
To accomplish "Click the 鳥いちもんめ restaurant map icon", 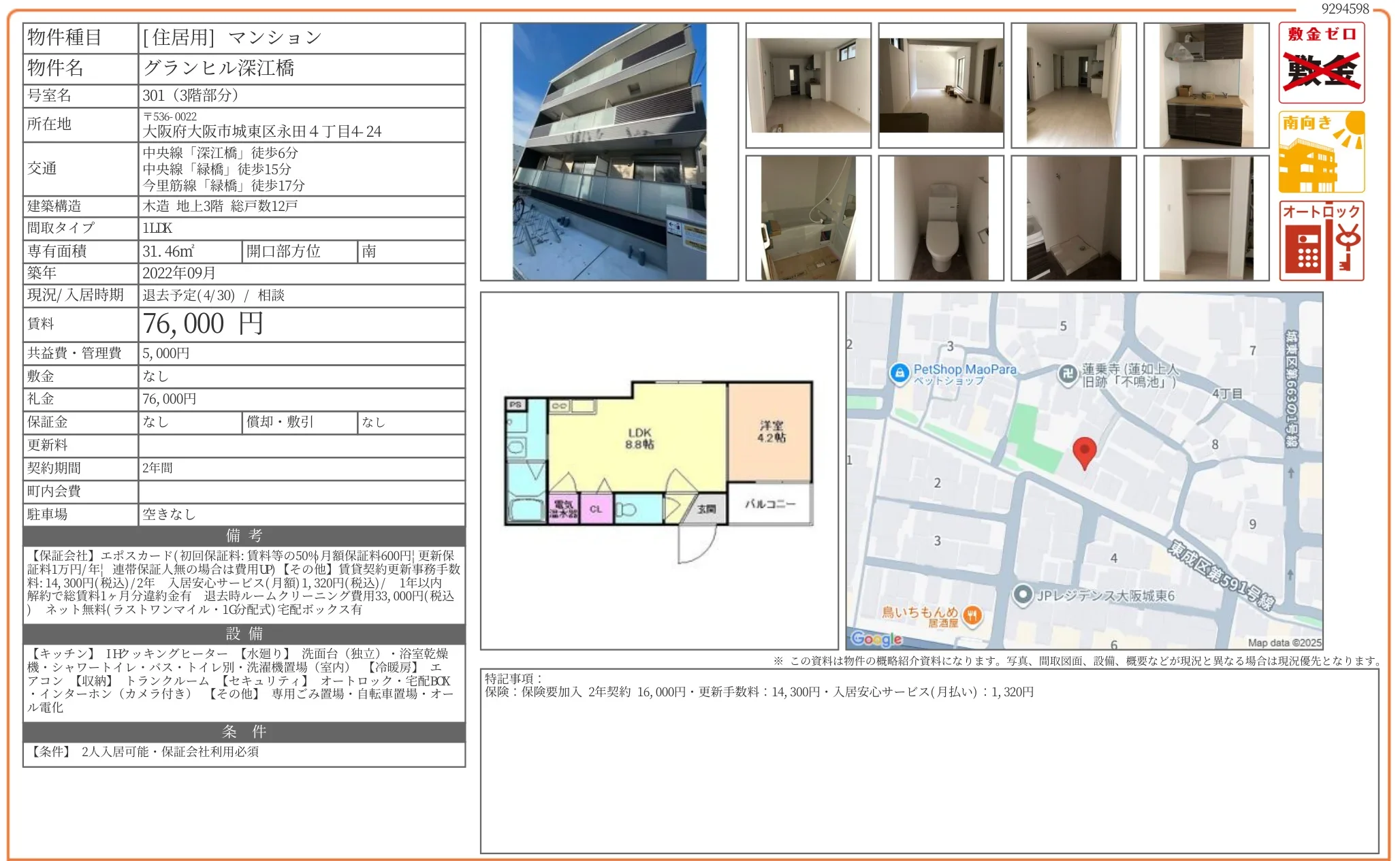I will (x=973, y=615).
